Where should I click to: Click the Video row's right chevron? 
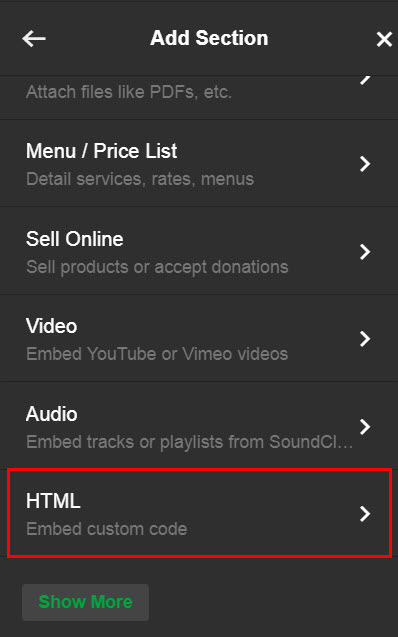point(365,338)
